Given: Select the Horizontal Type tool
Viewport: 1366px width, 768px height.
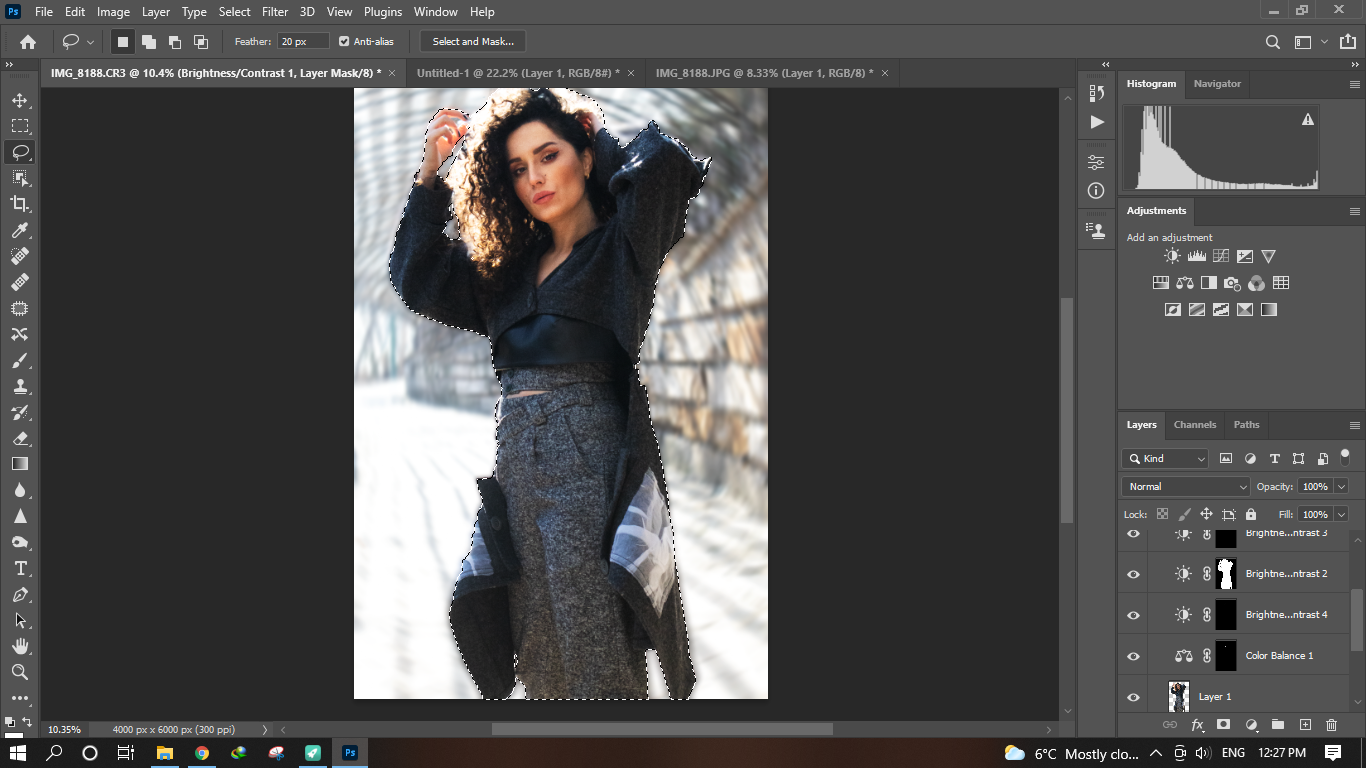Looking at the screenshot, I should tap(19, 568).
